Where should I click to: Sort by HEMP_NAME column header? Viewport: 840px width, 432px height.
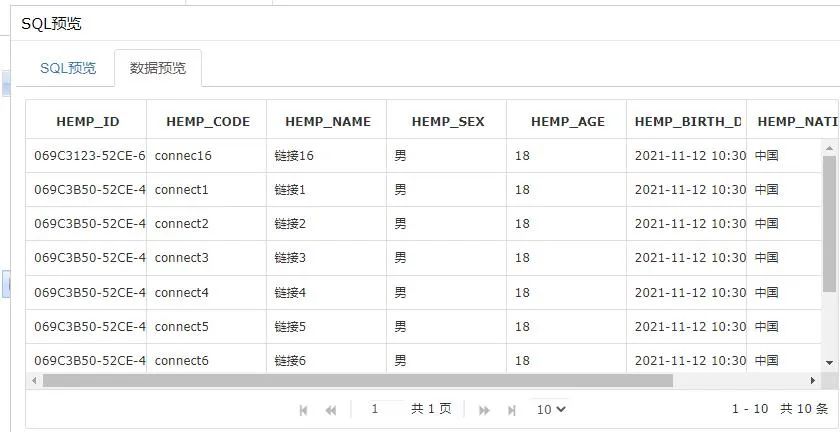pos(327,122)
